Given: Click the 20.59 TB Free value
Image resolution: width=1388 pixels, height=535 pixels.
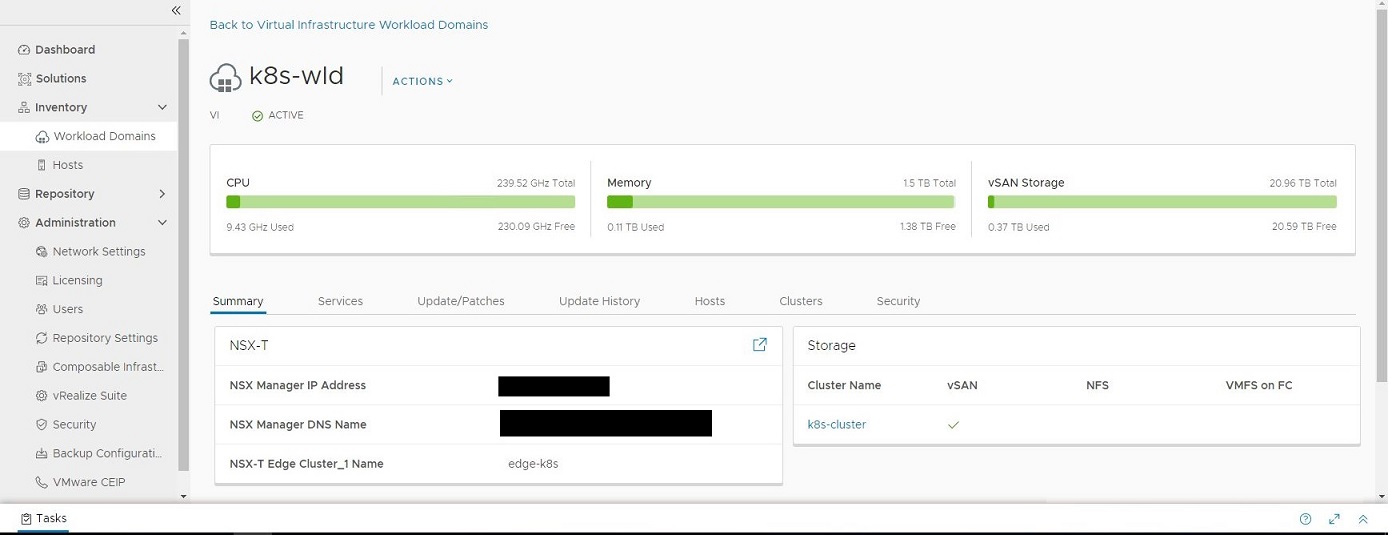Looking at the screenshot, I should coord(1304,227).
